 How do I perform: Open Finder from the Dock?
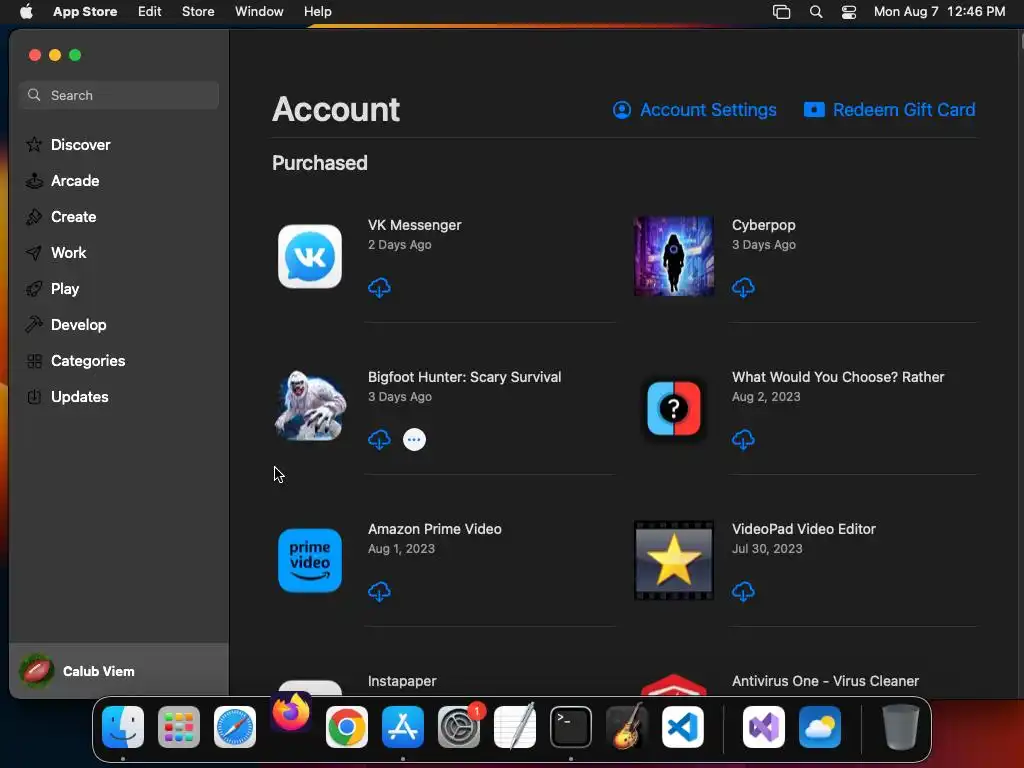(123, 727)
